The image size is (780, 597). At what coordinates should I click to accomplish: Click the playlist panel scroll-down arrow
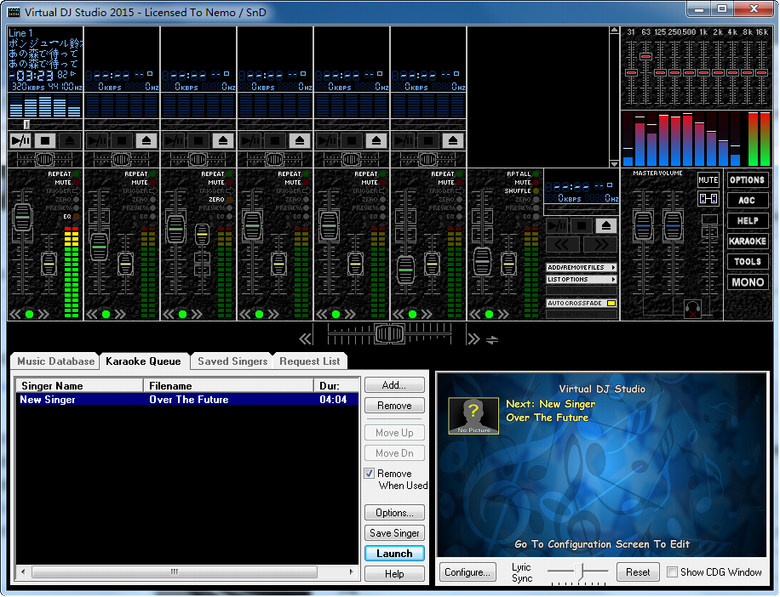tap(614, 163)
